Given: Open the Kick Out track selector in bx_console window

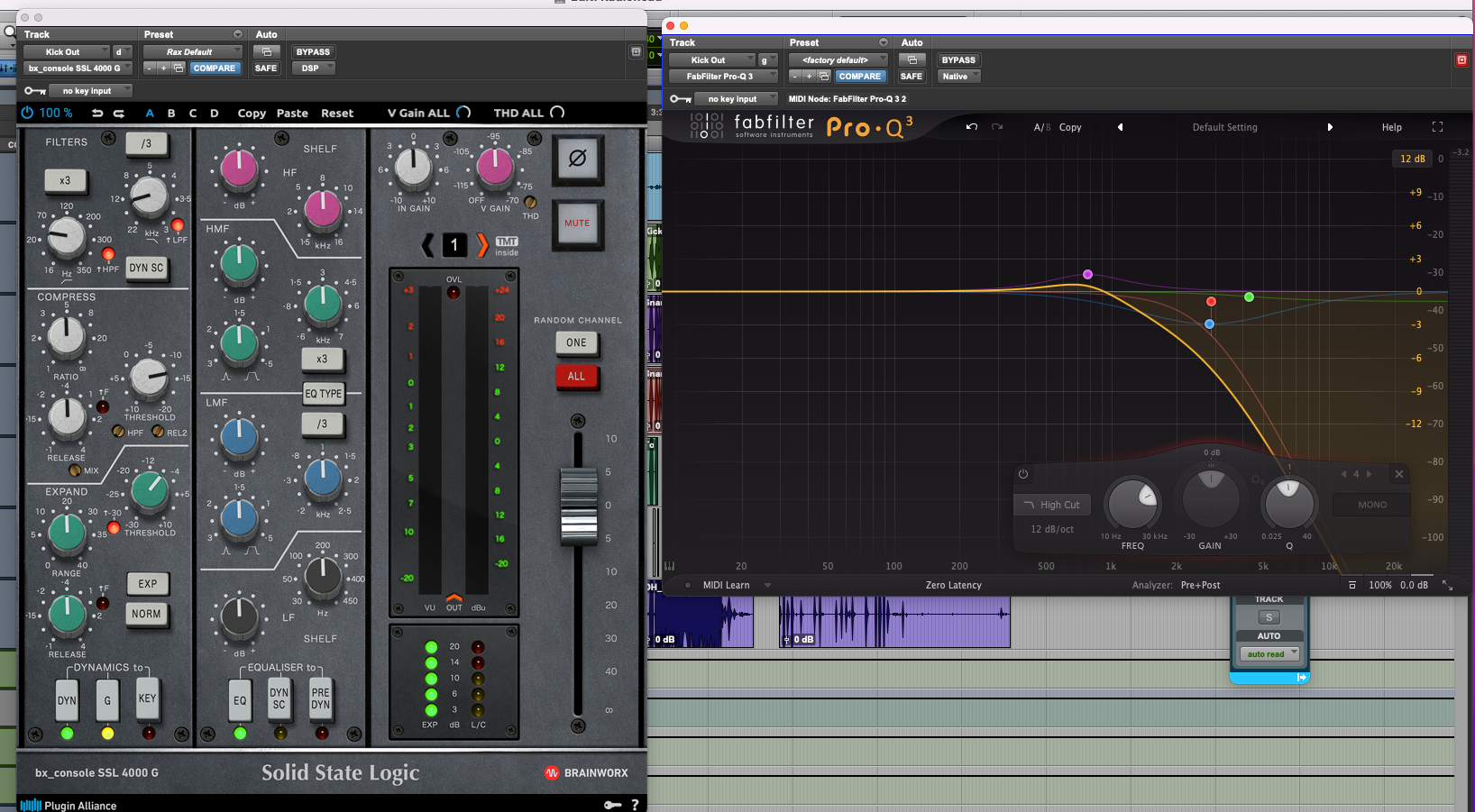Looking at the screenshot, I should pyautogui.click(x=67, y=51).
